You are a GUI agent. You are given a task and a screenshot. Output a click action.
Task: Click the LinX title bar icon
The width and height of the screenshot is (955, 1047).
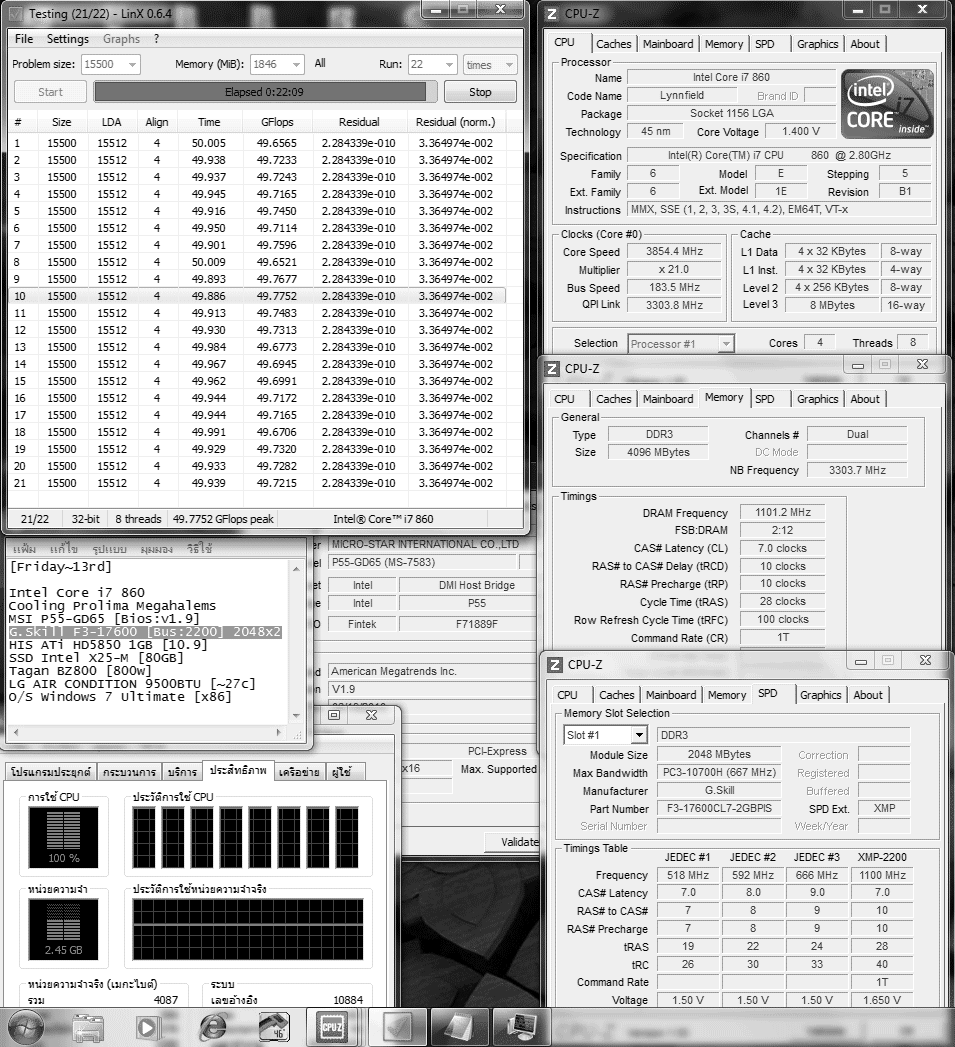coord(16,13)
